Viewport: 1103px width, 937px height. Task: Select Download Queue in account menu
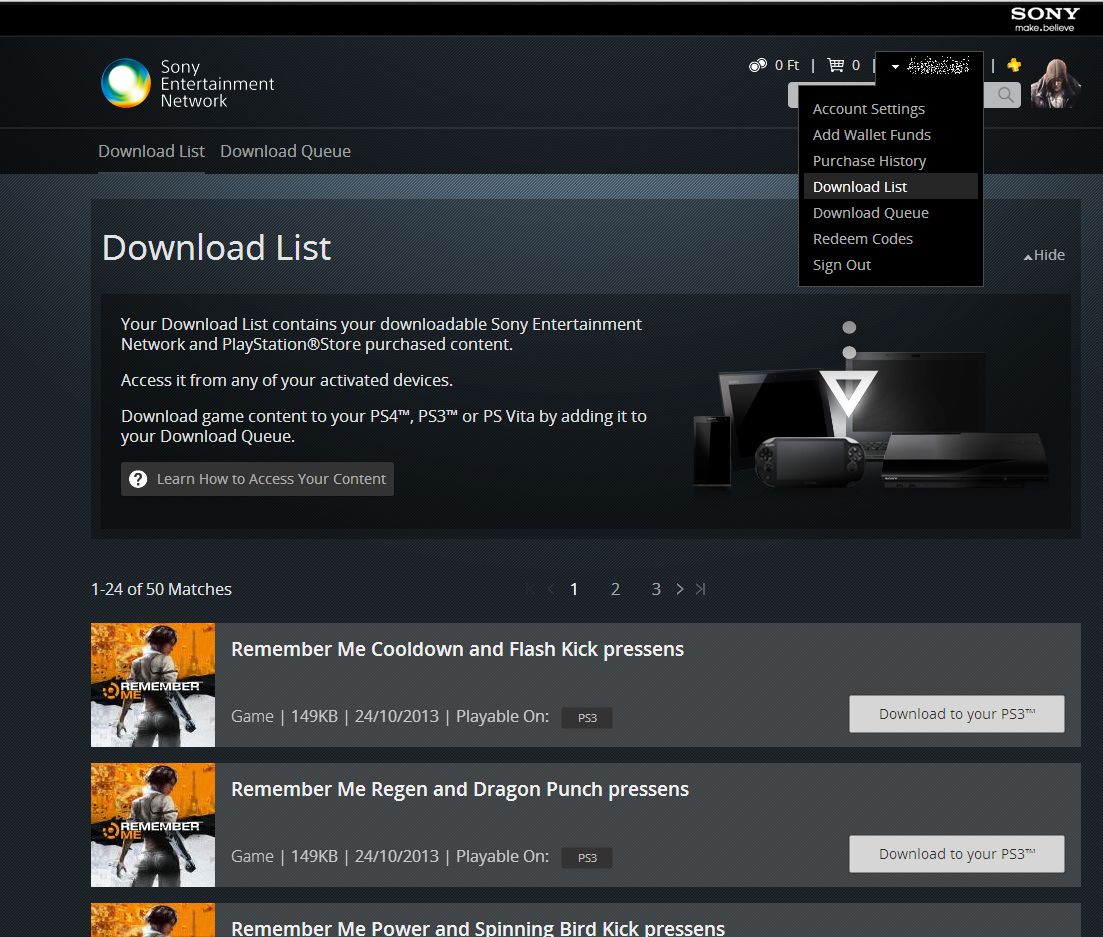point(871,212)
